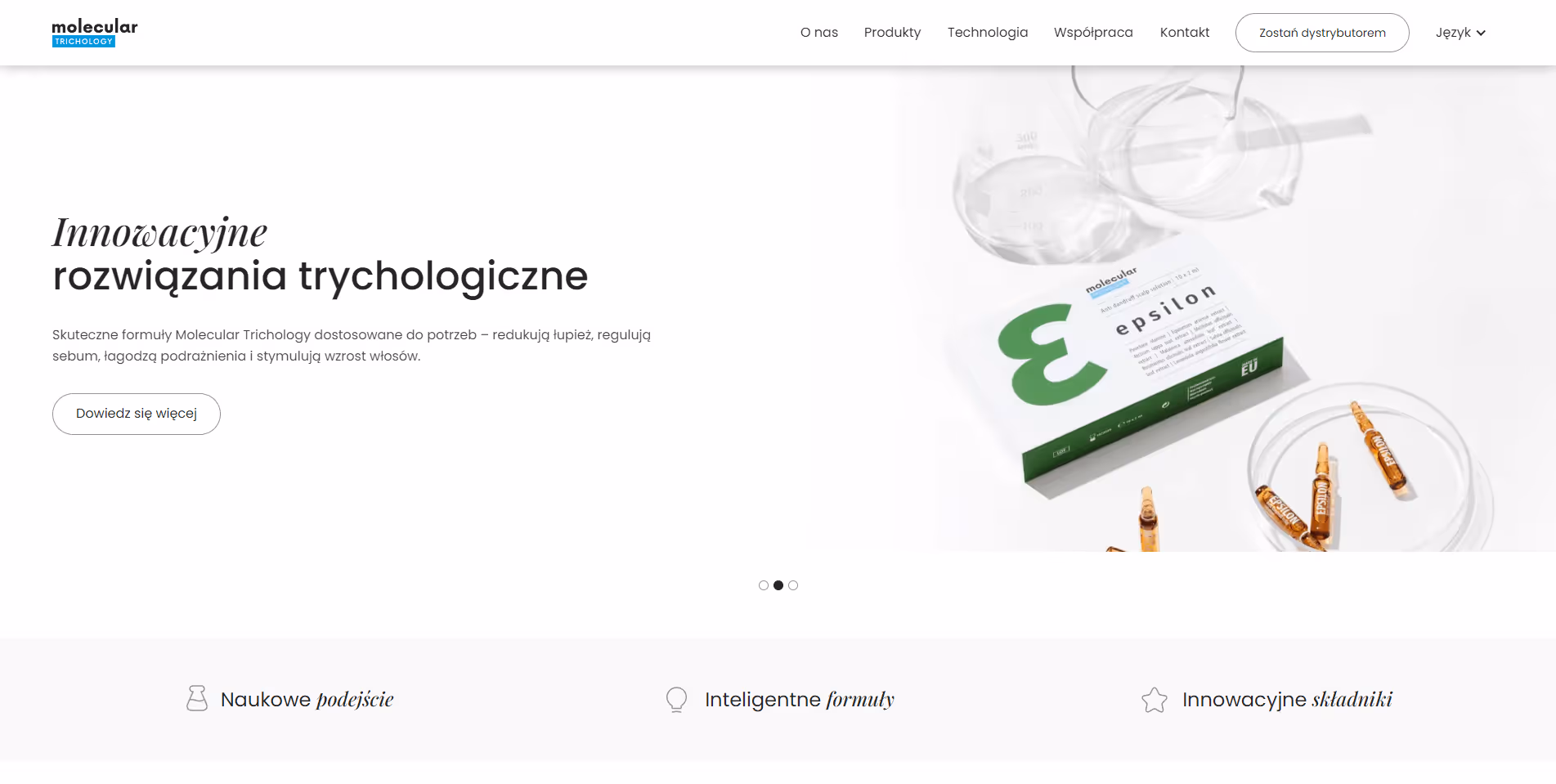Open the Współpraca menu item

[1093, 33]
